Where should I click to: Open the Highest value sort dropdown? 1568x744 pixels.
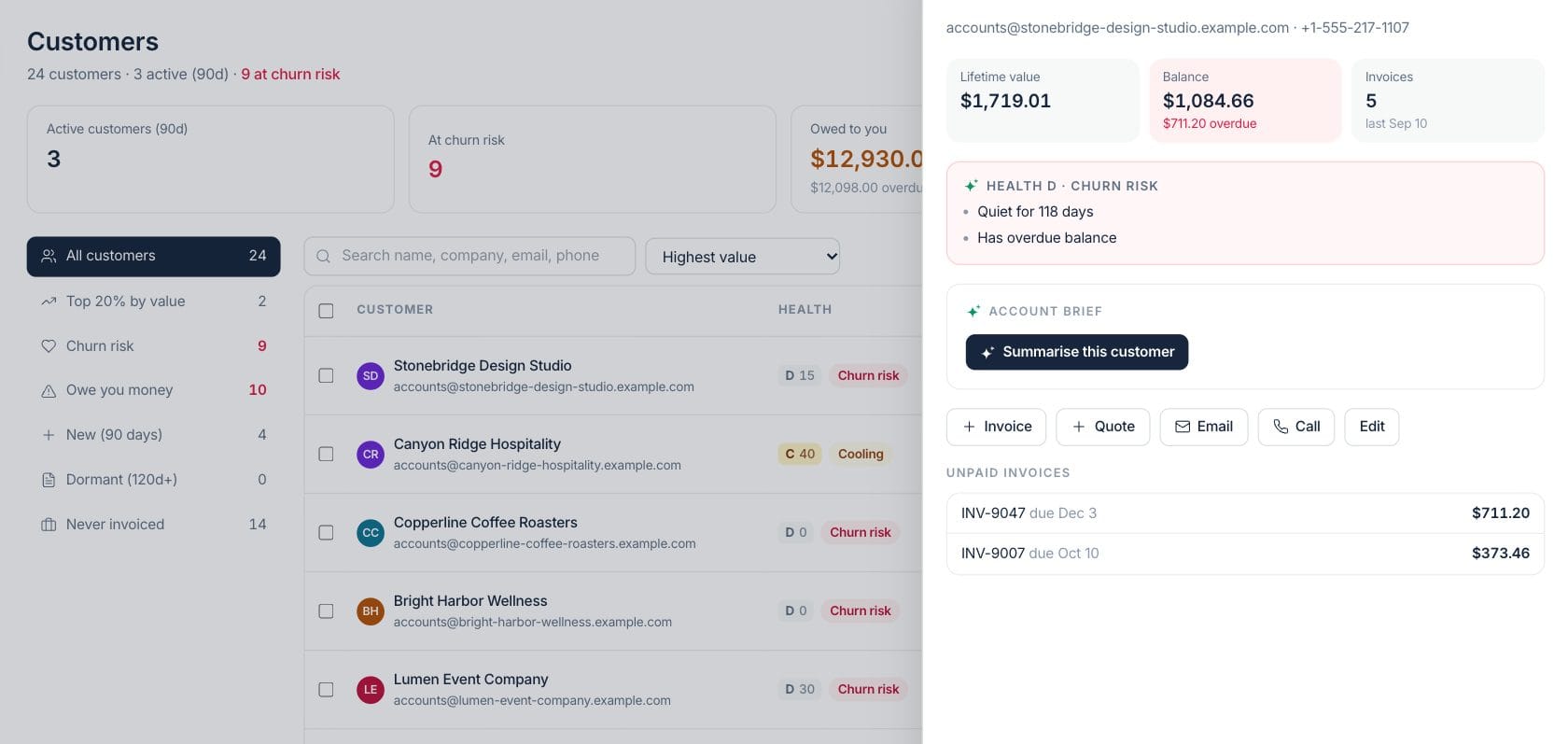[743, 257]
